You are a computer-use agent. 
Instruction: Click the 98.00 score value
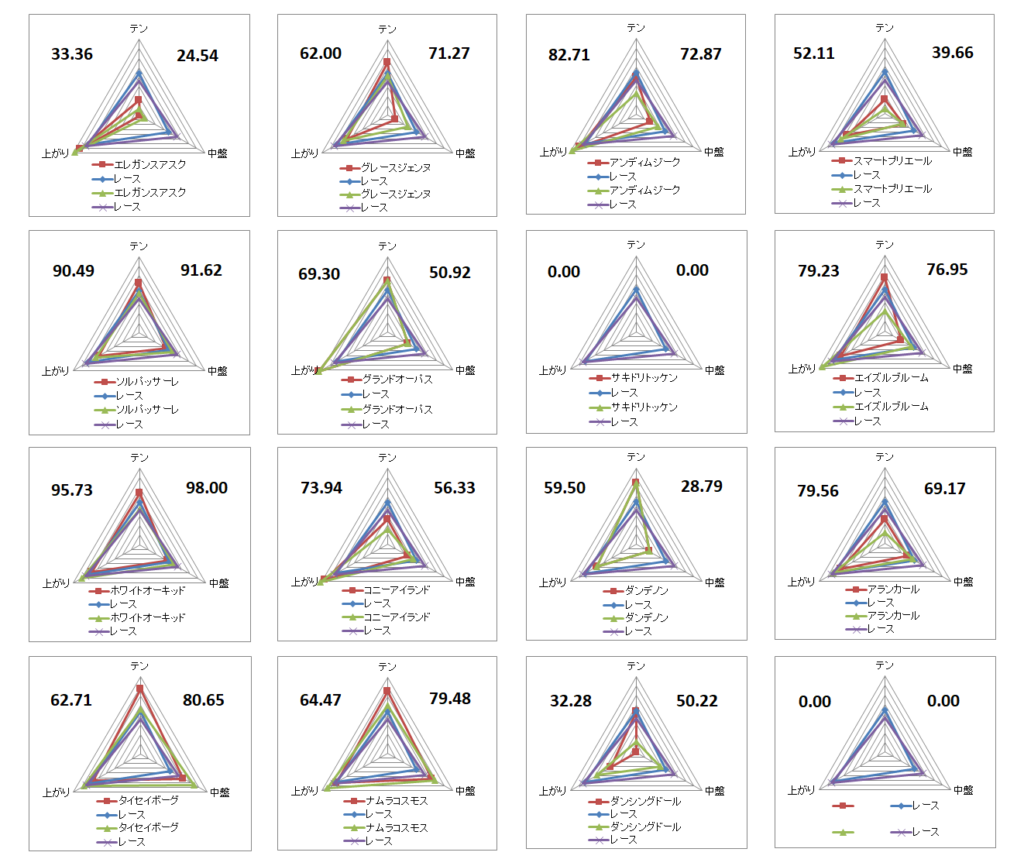[x=207, y=488]
